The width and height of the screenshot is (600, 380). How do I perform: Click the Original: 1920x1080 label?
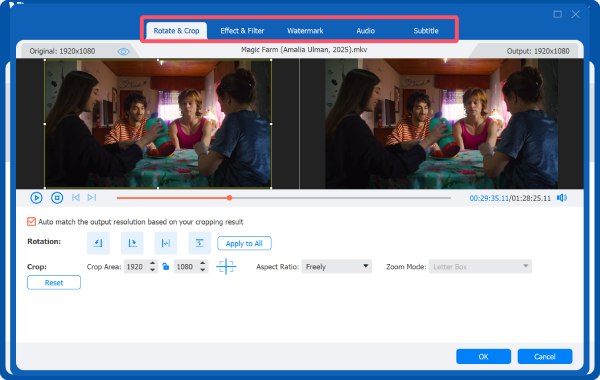click(62, 51)
